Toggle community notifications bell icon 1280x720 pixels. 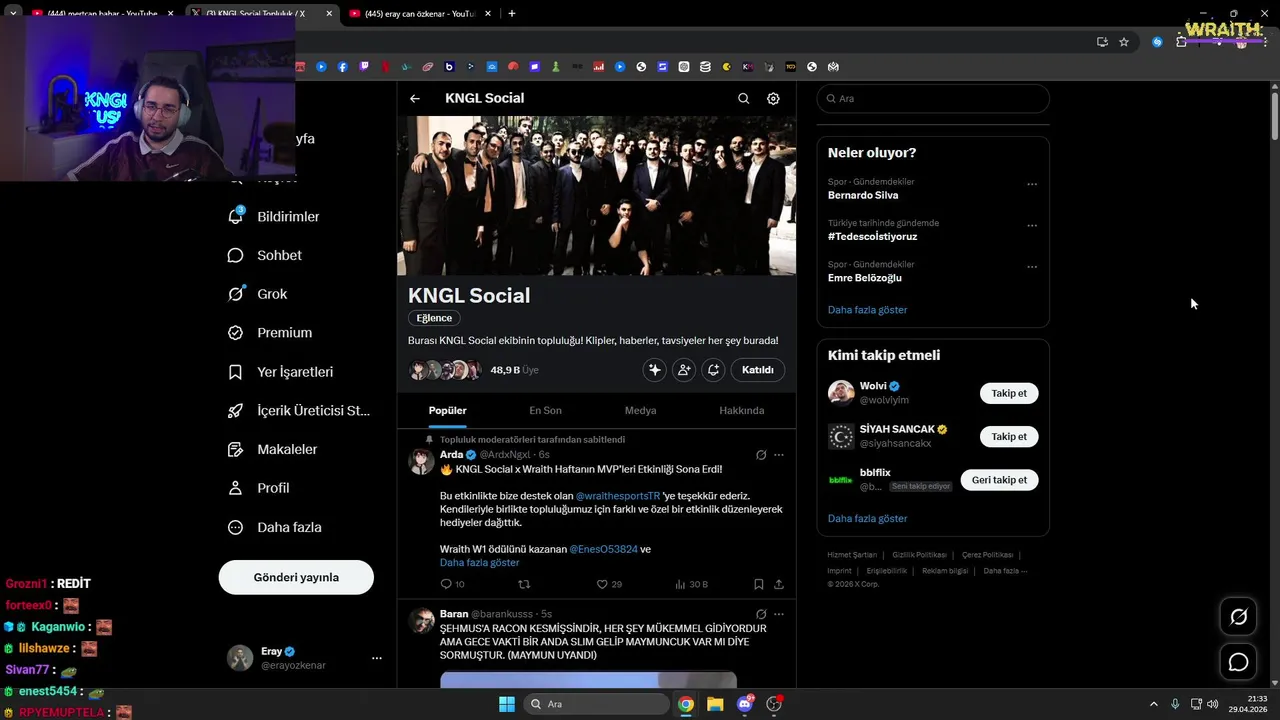[713, 370]
